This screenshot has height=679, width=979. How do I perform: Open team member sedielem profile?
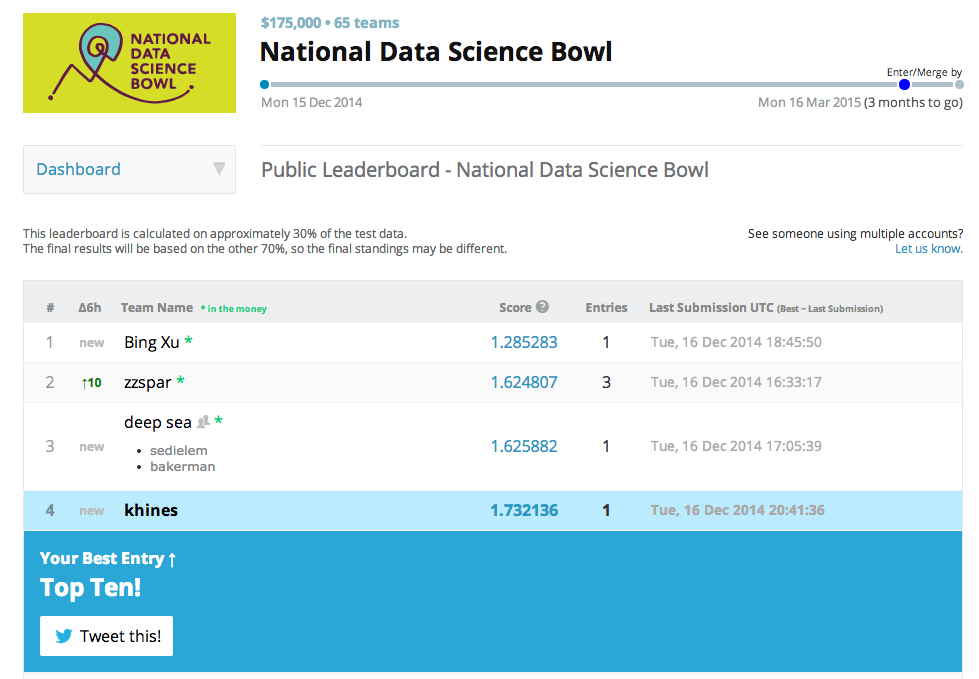(179, 450)
